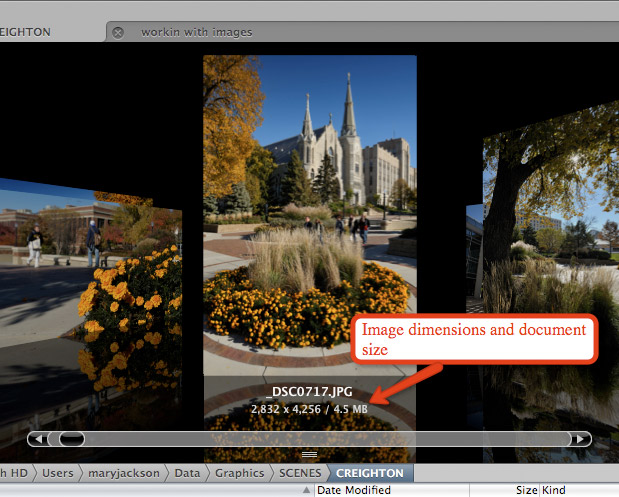The width and height of the screenshot is (619, 497).
Task: Click the CREIGHTON folder in path bar
Action: click(x=370, y=473)
